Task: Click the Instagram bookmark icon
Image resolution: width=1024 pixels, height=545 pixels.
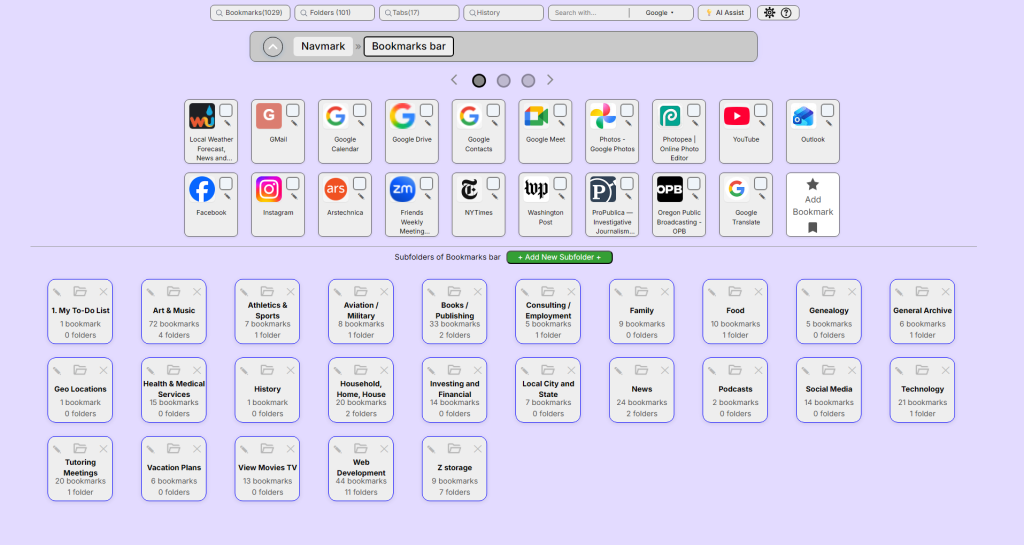Action: [269, 189]
